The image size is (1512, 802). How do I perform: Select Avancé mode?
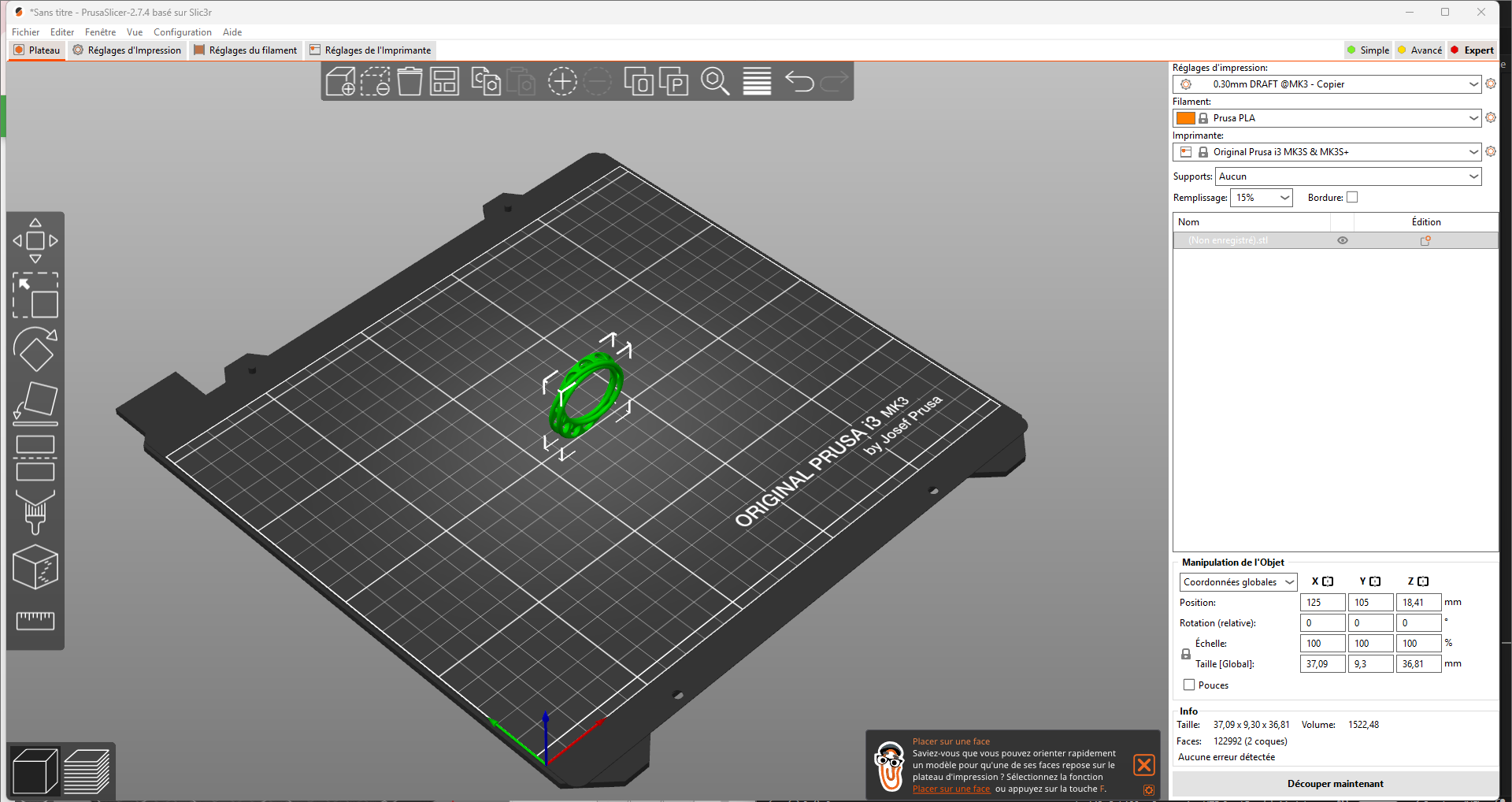[x=1420, y=50]
